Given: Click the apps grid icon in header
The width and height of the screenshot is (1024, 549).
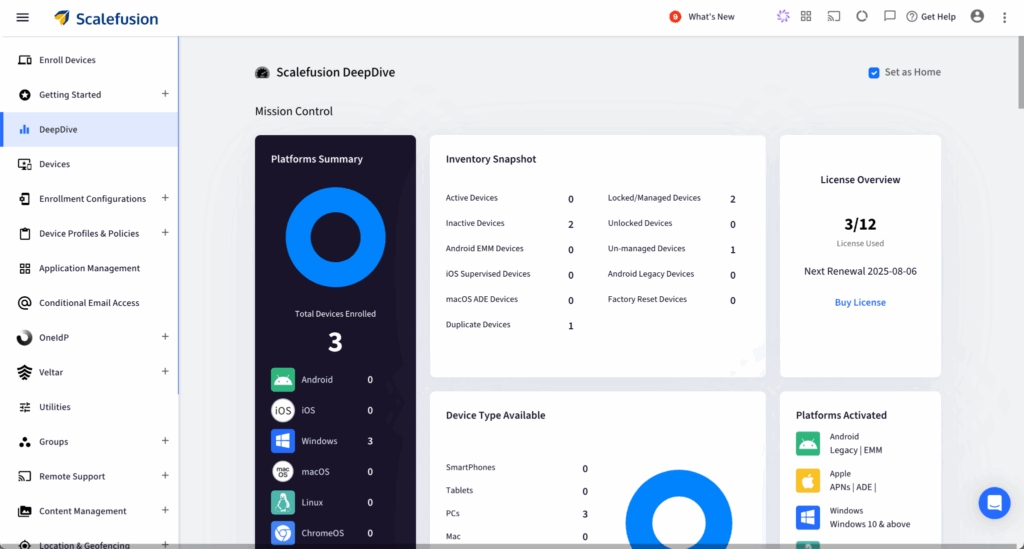Looking at the screenshot, I should [806, 17].
